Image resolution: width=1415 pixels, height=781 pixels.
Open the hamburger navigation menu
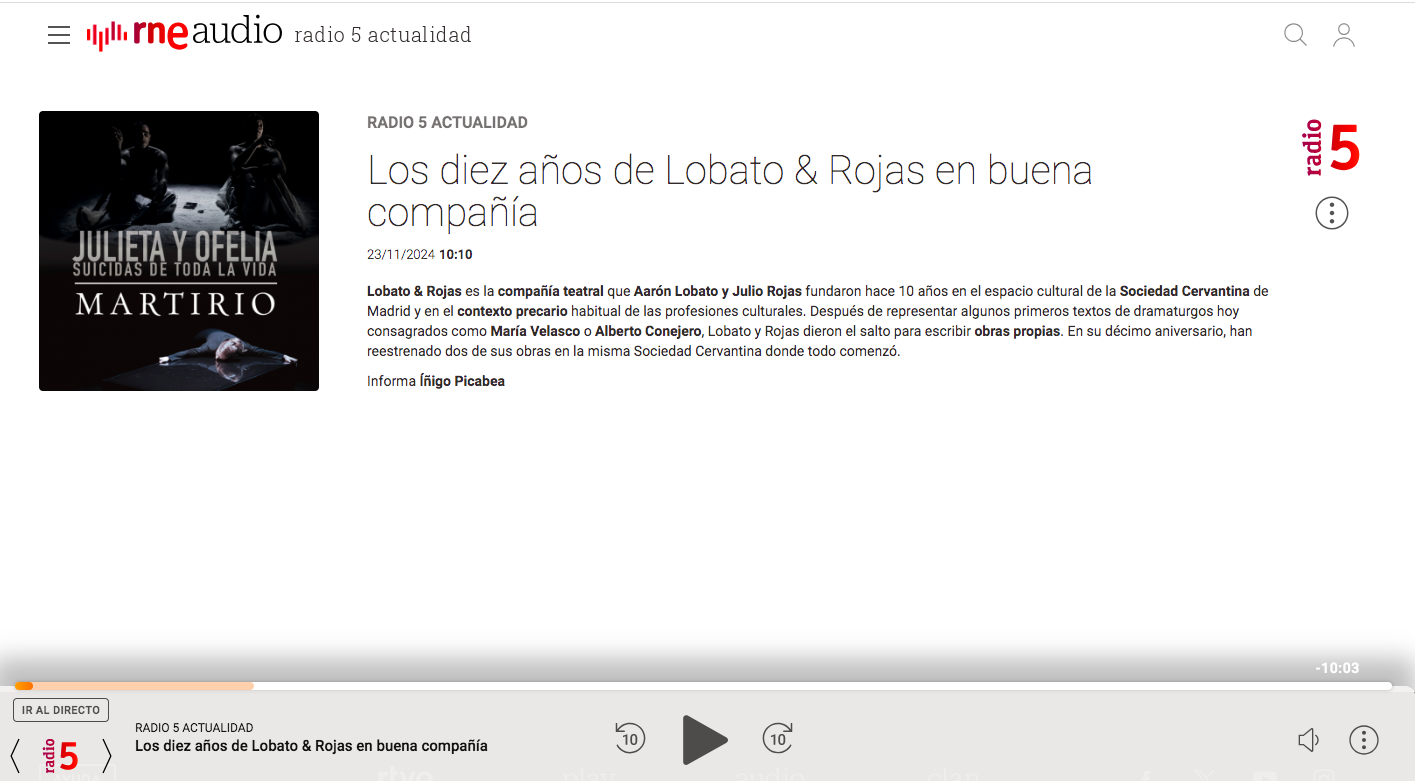point(59,36)
